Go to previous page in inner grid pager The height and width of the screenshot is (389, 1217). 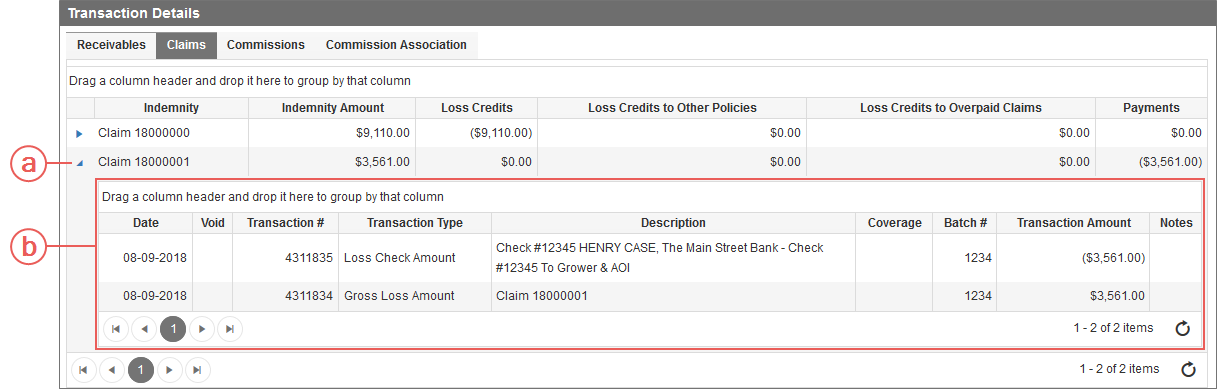[x=145, y=328]
